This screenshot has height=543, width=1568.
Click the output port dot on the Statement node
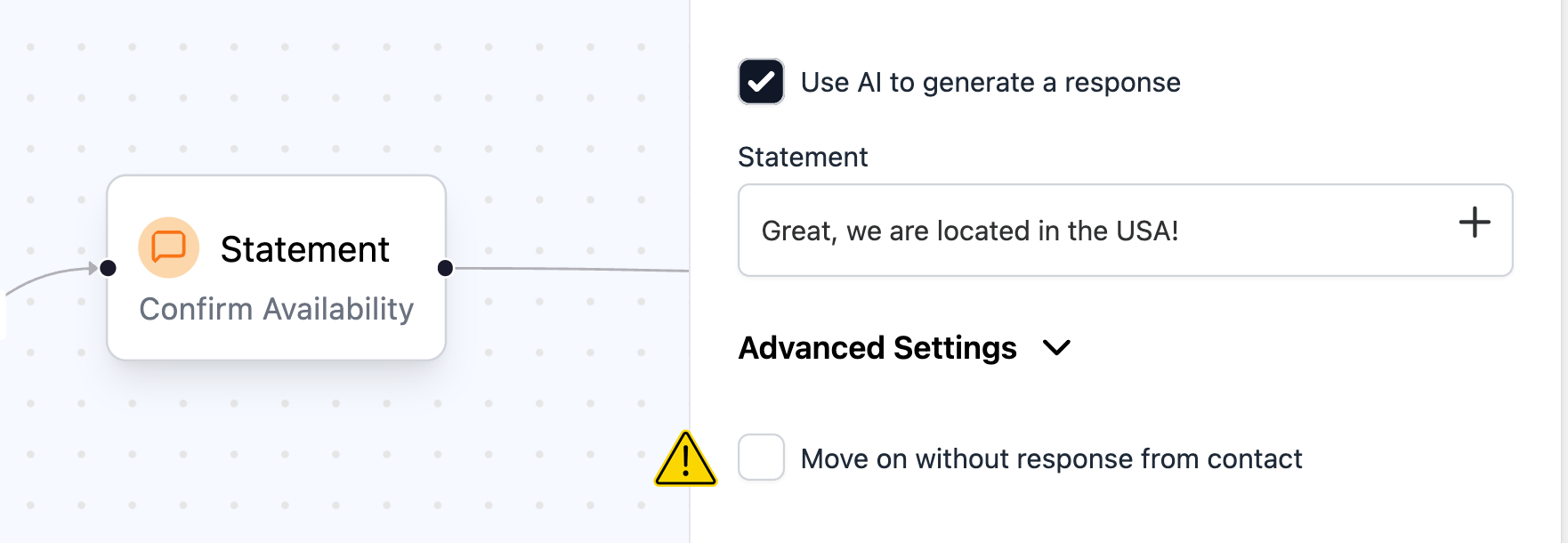coord(444,267)
